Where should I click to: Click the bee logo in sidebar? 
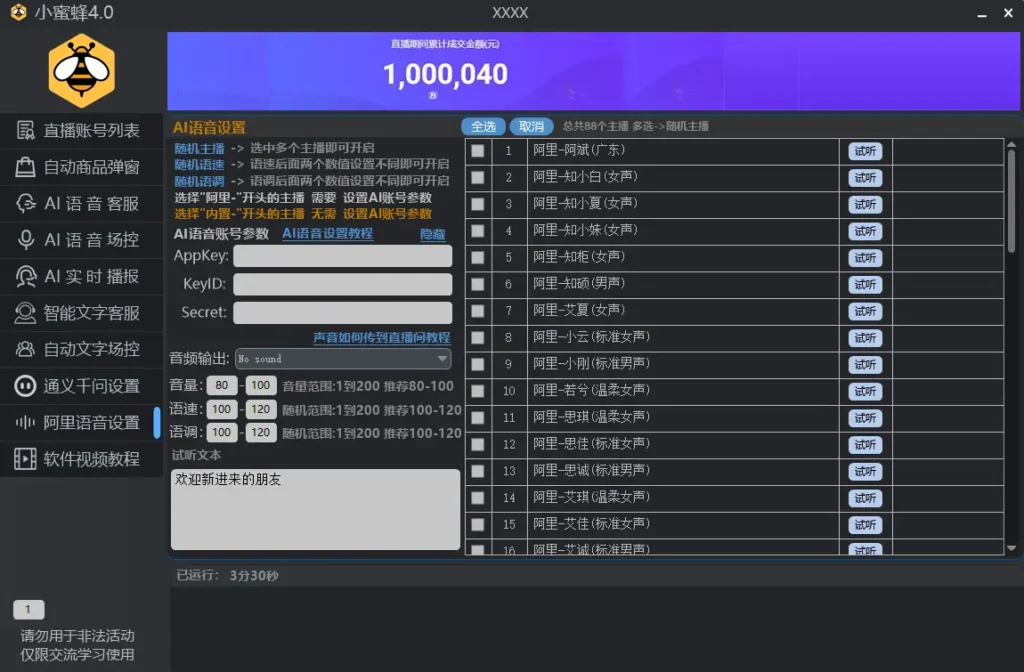click(82, 71)
